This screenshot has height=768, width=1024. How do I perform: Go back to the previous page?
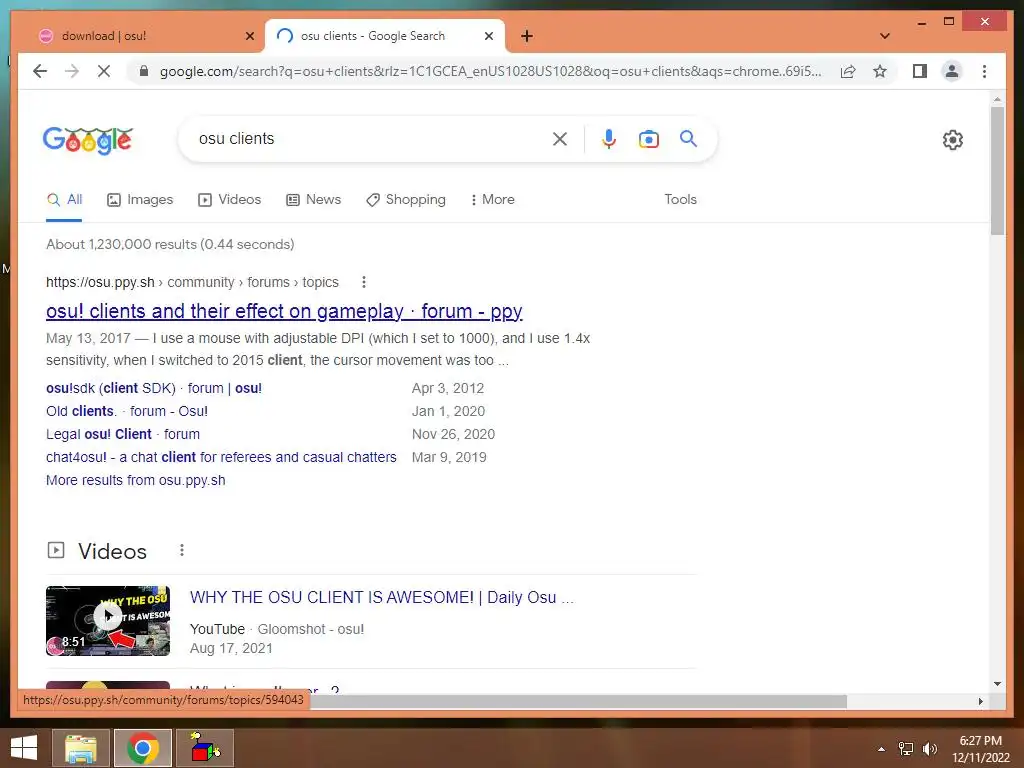40,71
